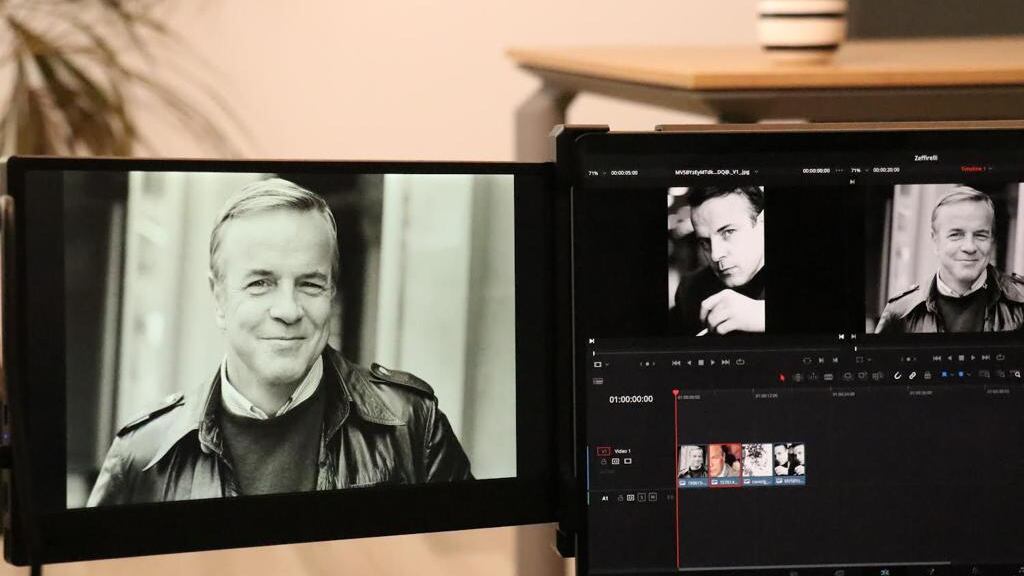Viewport: 1024px width, 576px height.
Task: Select the Blade edit mode tool
Action: [828, 377]
